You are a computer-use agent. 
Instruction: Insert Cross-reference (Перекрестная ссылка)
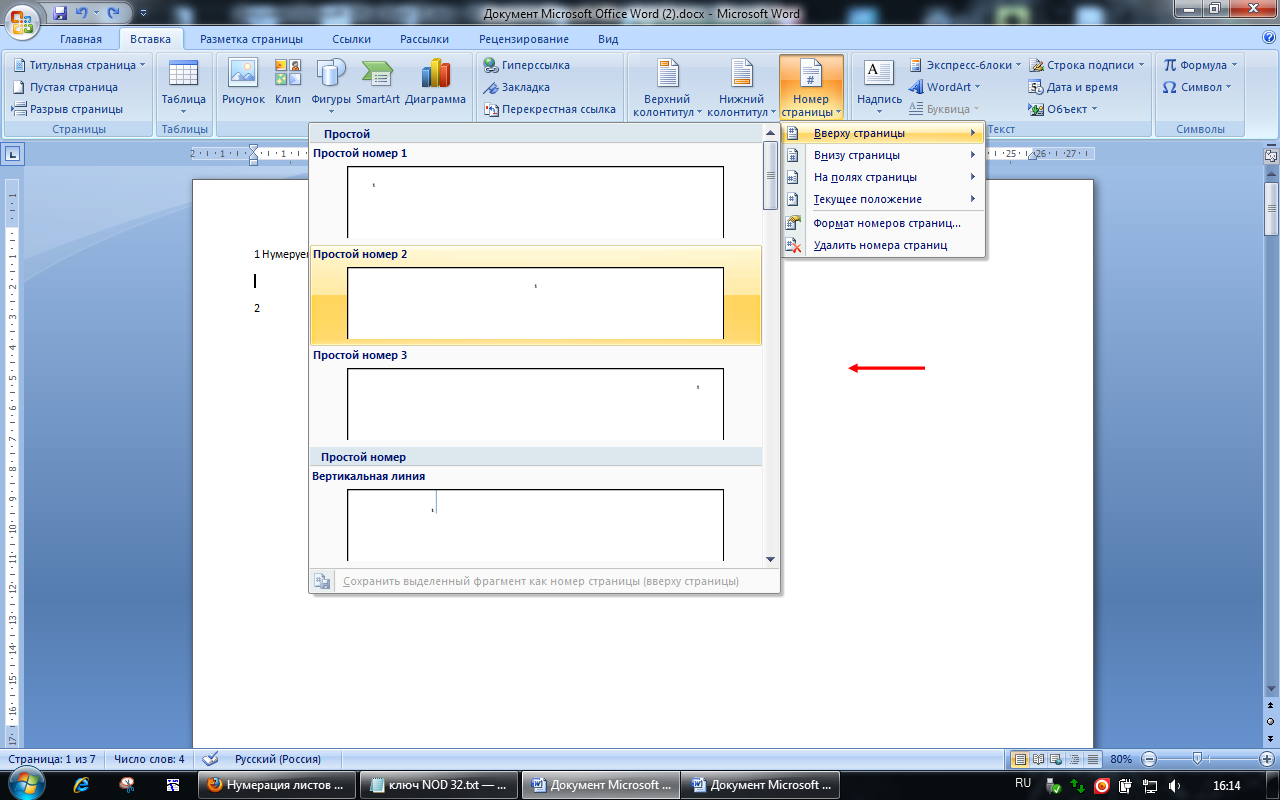(x=549, y=109)
